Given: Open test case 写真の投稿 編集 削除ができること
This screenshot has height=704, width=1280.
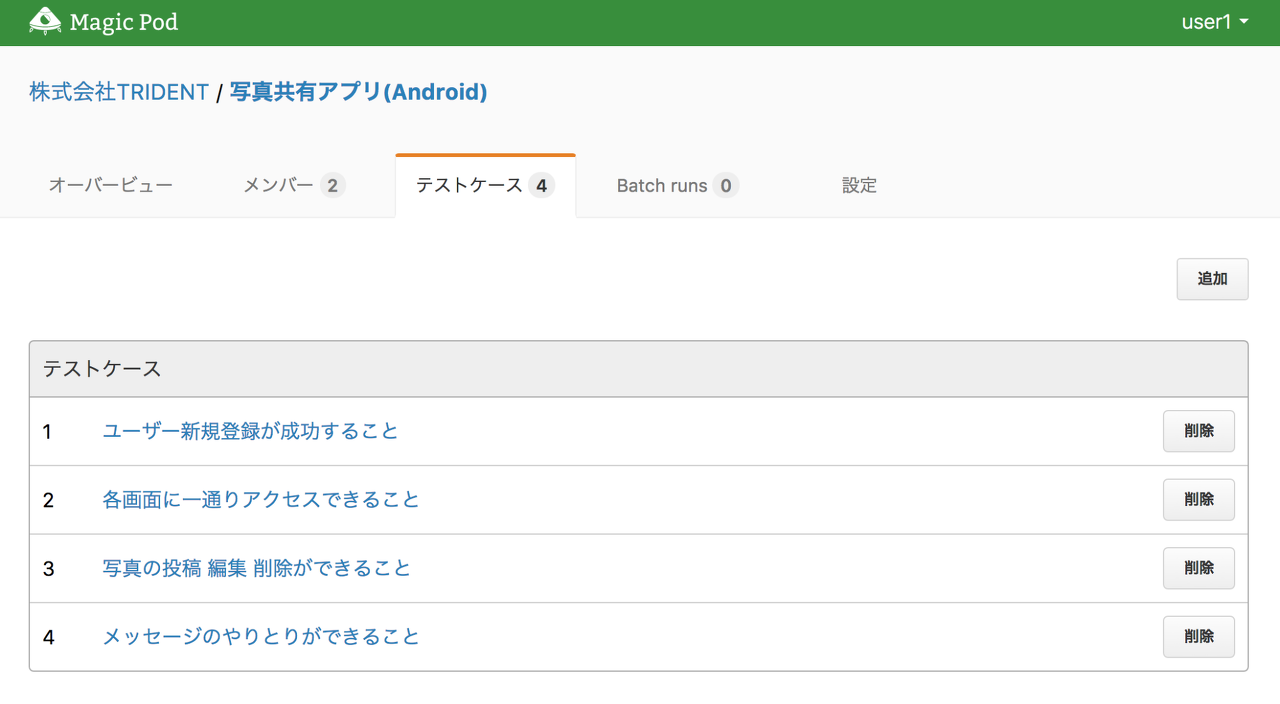Looking at the screenshot, I should coord(255,568).
